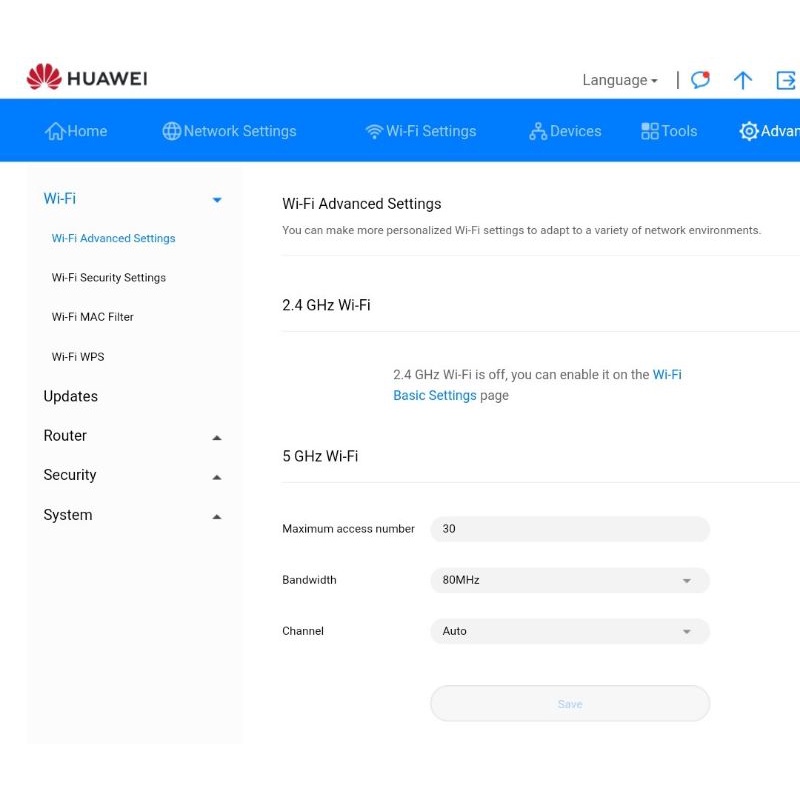The width and height of the screenshot is (800, 800).
Task: Click the Tools grid icon
Action: point(649,131)
